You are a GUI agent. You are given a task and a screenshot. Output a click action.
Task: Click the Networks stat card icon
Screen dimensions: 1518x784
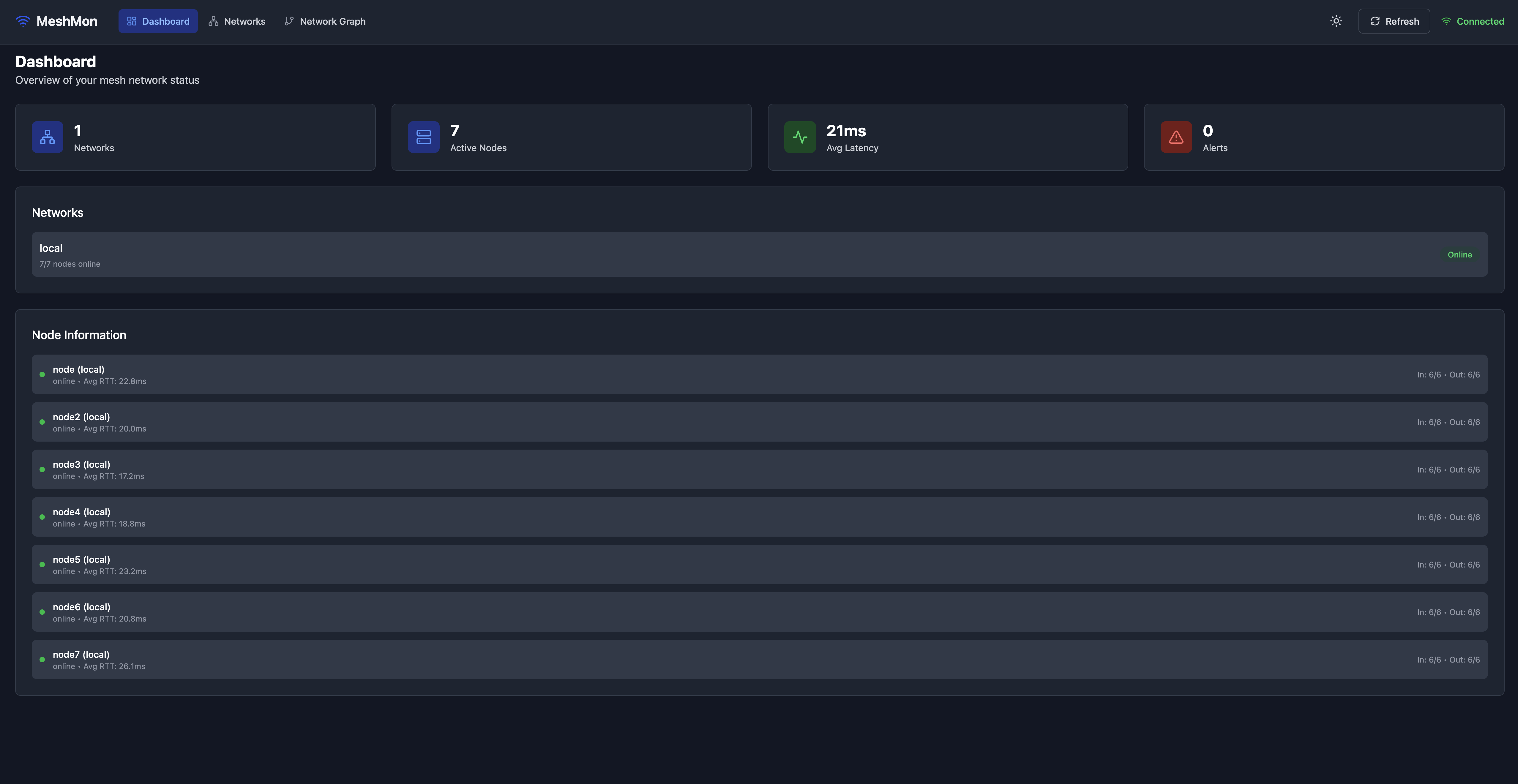pos(47,137)
